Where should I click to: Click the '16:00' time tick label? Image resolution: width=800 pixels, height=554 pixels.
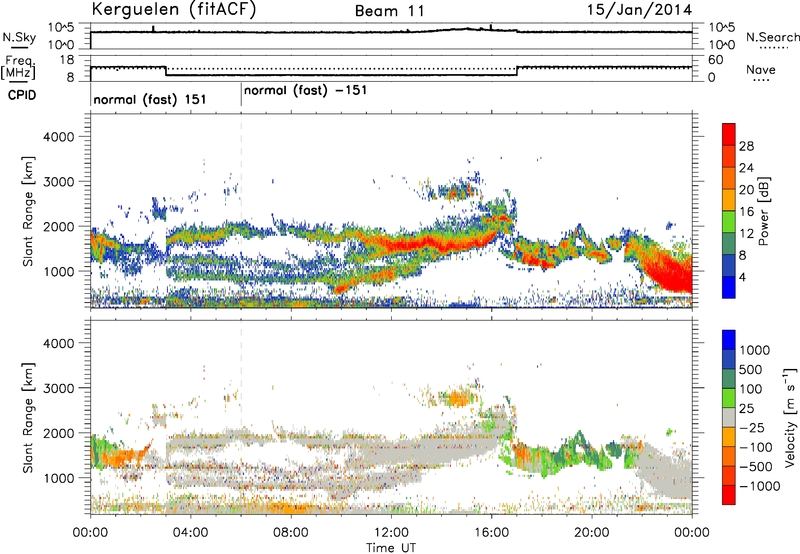[x=491, y=533]
